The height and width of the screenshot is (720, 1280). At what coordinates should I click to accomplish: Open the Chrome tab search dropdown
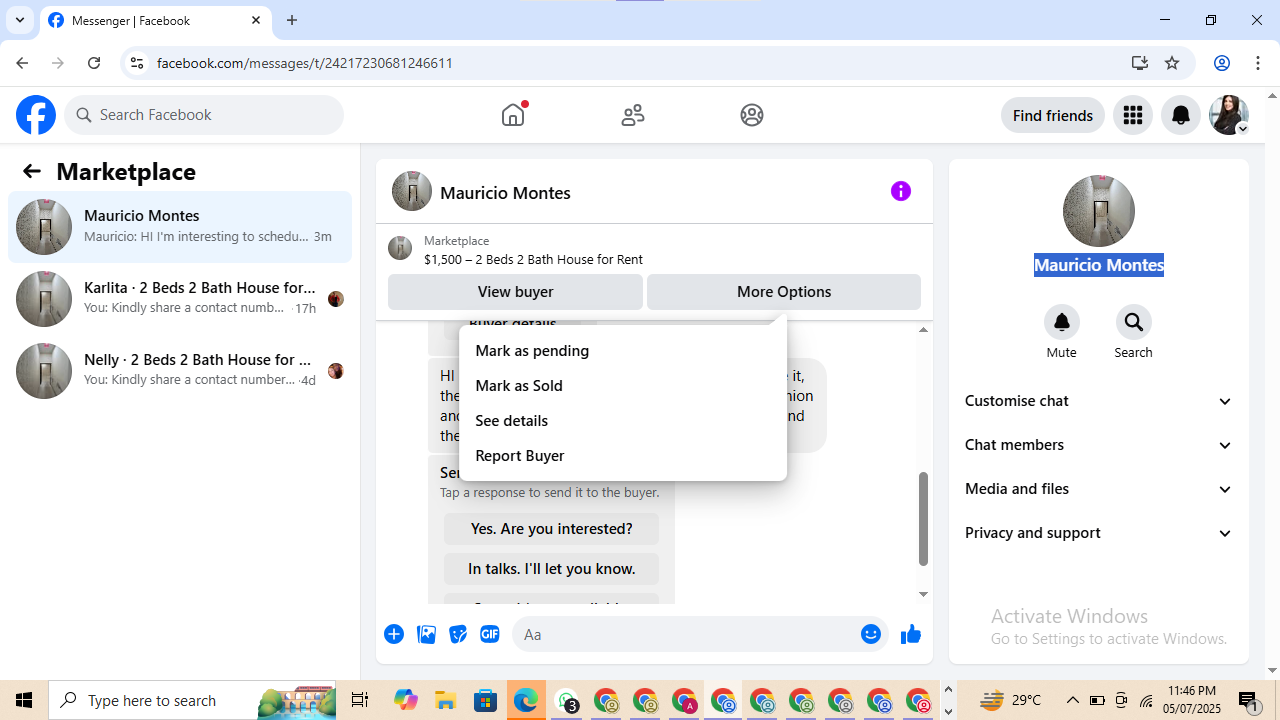coord(20,20)
